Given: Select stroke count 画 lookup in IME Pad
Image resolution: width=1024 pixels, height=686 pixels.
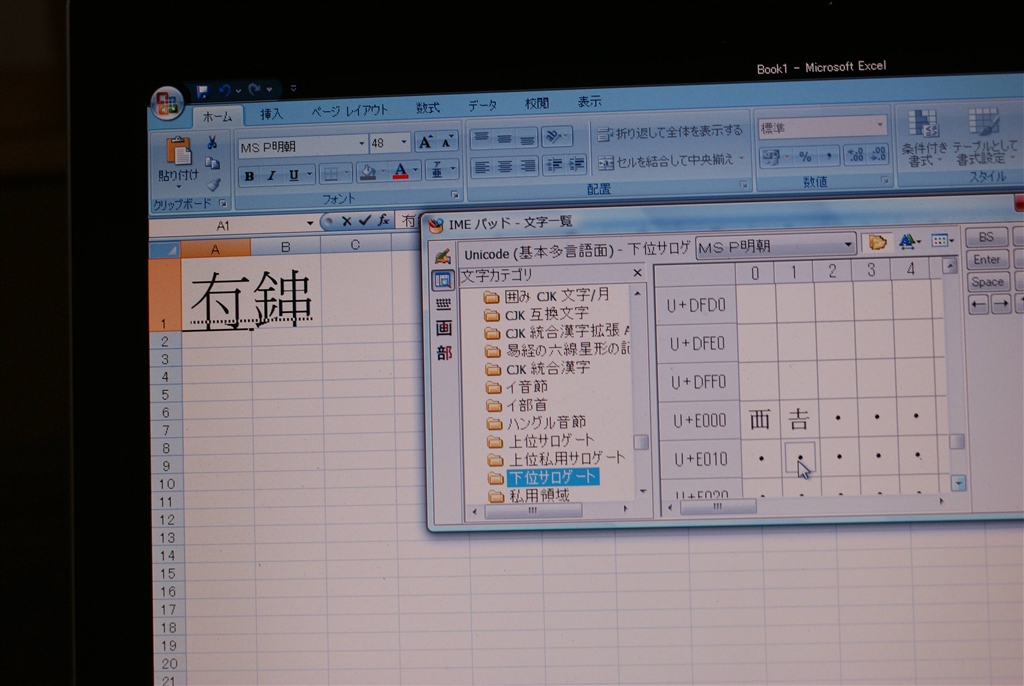Looking at the screenshot, I should tap(443, 328).
